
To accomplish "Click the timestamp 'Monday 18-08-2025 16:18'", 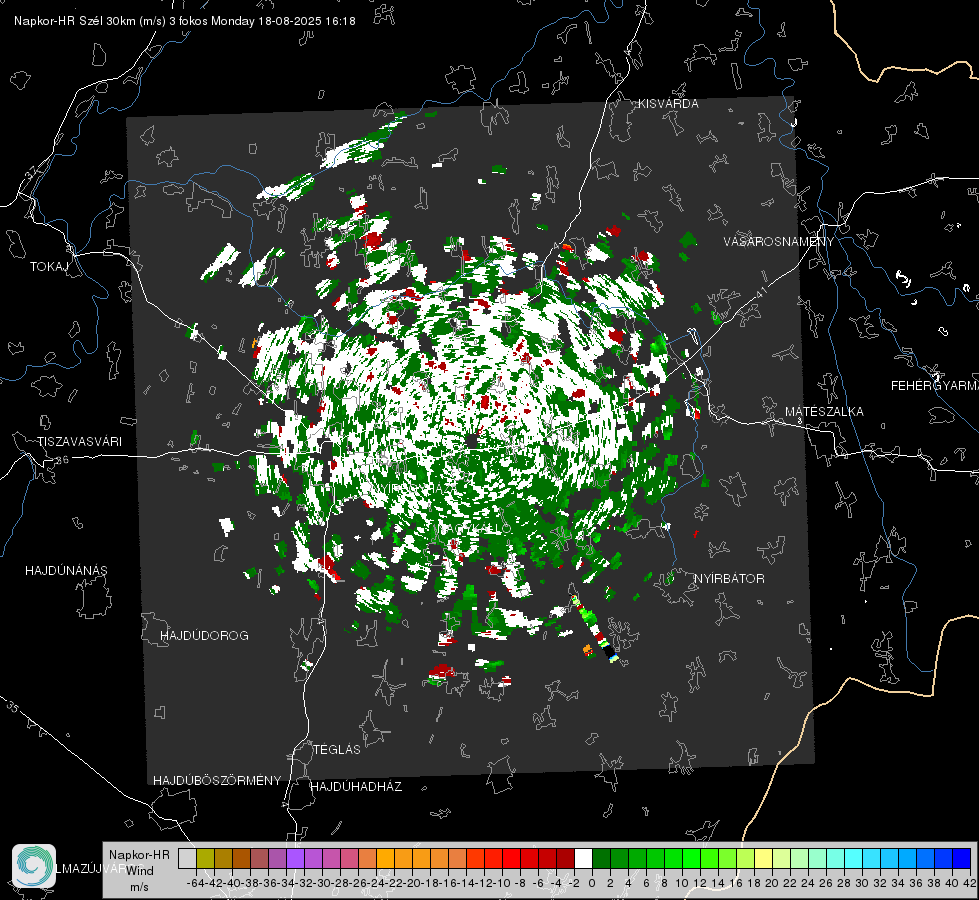I will pyautogui.click(x=283, y=21).
